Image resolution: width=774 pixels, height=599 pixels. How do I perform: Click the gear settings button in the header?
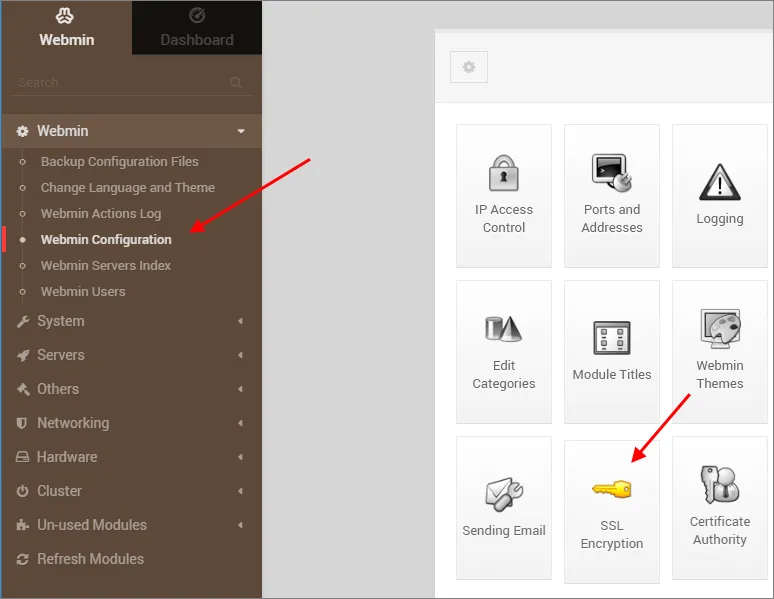click(x=469, y=67)
